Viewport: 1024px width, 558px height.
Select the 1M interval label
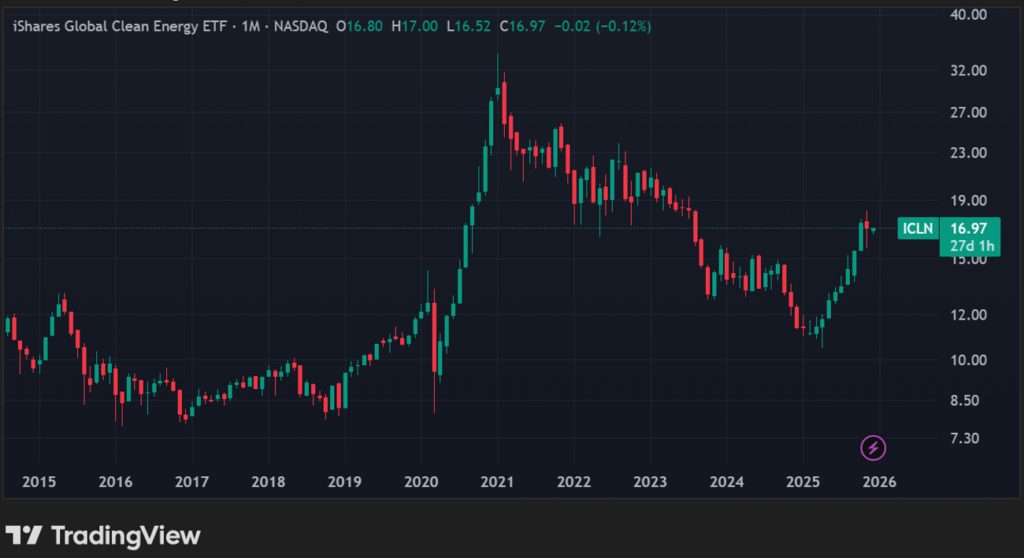250,26
